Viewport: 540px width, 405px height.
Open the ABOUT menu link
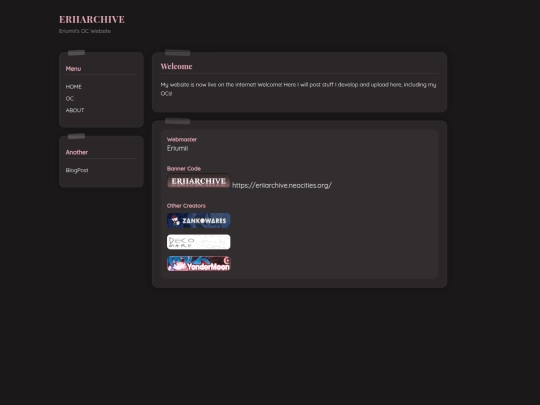pos(75,110)
